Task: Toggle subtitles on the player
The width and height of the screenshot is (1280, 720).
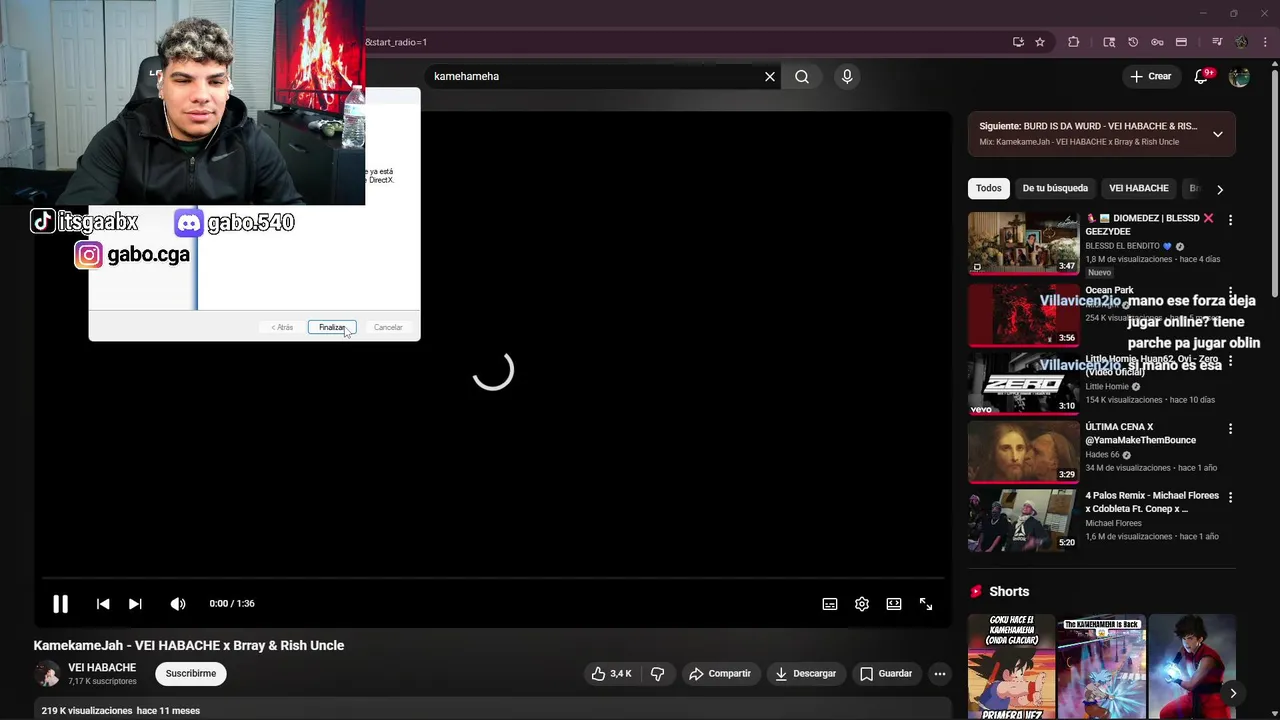Action: click(830, 604)
